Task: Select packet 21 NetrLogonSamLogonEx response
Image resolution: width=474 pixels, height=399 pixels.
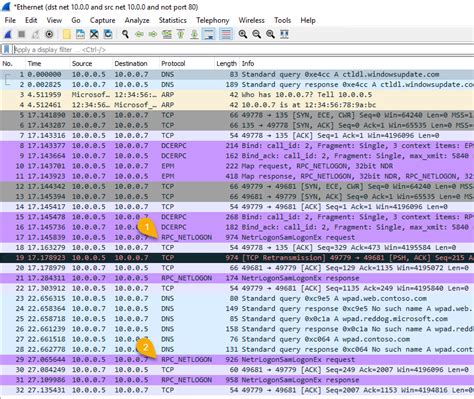Action: (237, 278)
